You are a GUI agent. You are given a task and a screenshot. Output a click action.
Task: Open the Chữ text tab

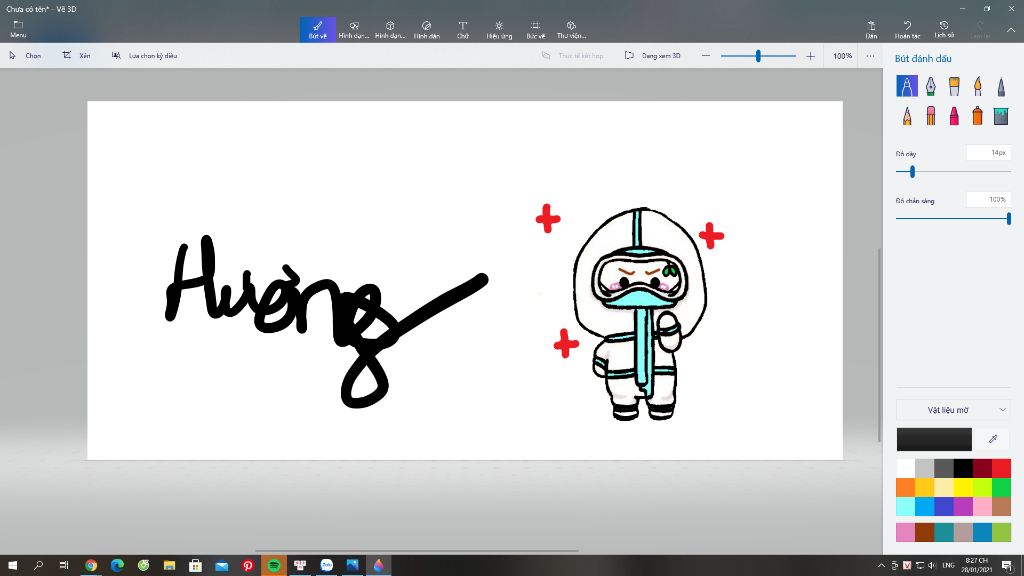[462, 29]
